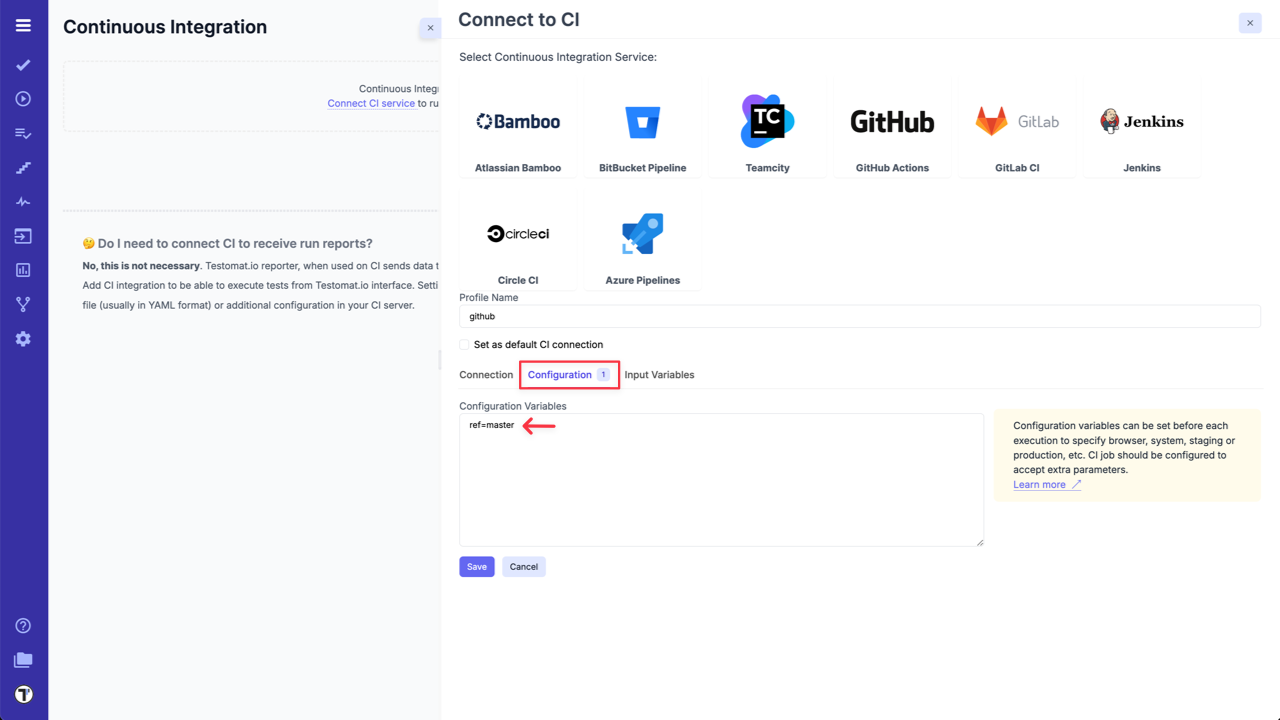This screenshot has width=1280, height=720.
Task: Enable Set as default CI connection
Action: pyautogui.click(x=465, y=345)
